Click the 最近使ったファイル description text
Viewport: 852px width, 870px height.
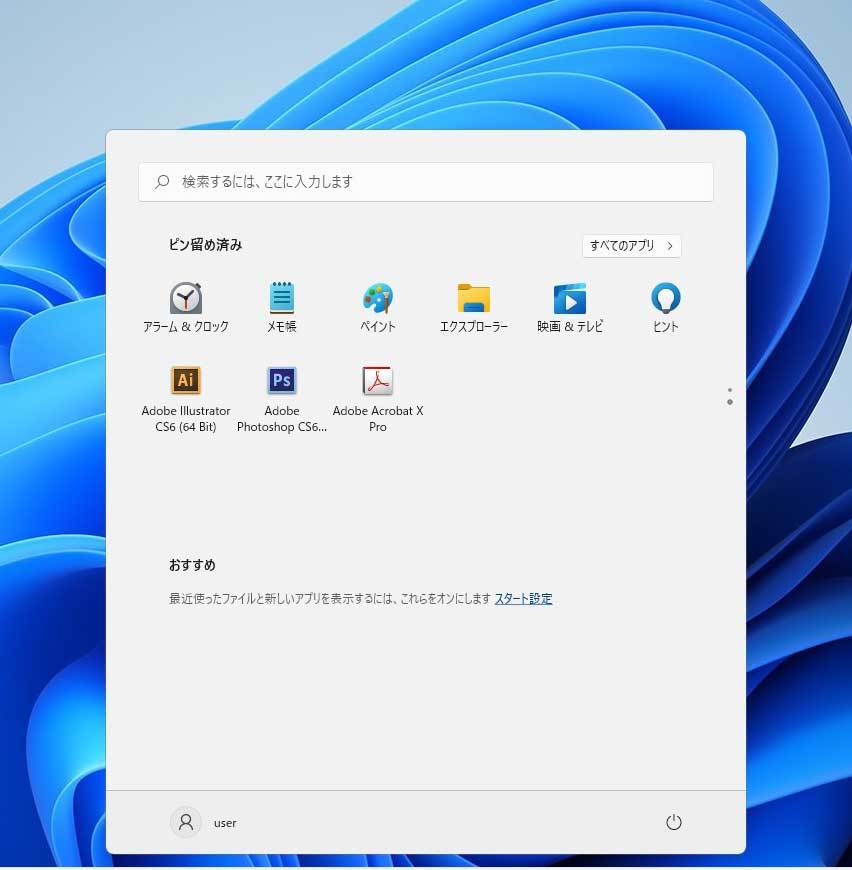[x=330, y=599]
